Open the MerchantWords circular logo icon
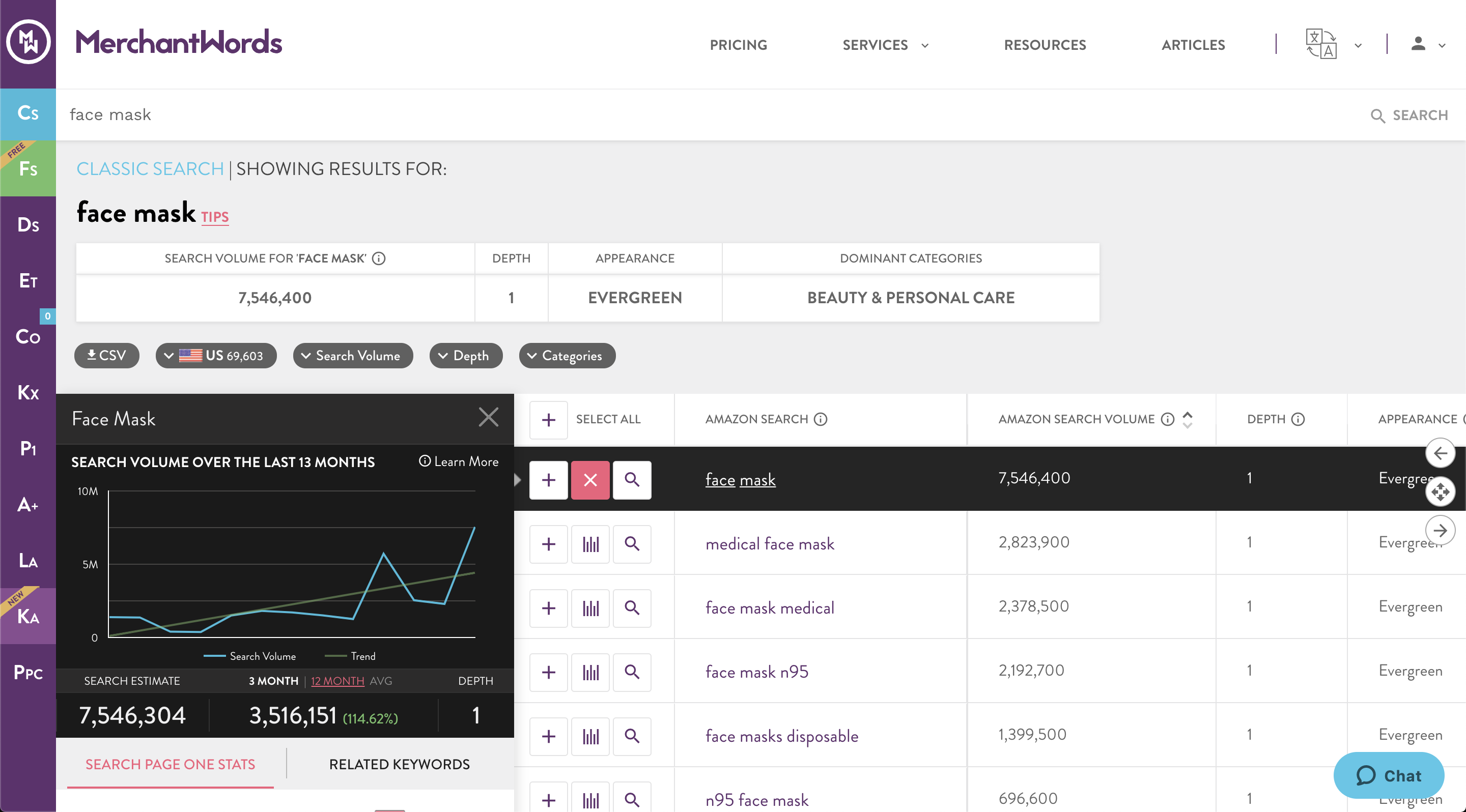 pos(28,42)
